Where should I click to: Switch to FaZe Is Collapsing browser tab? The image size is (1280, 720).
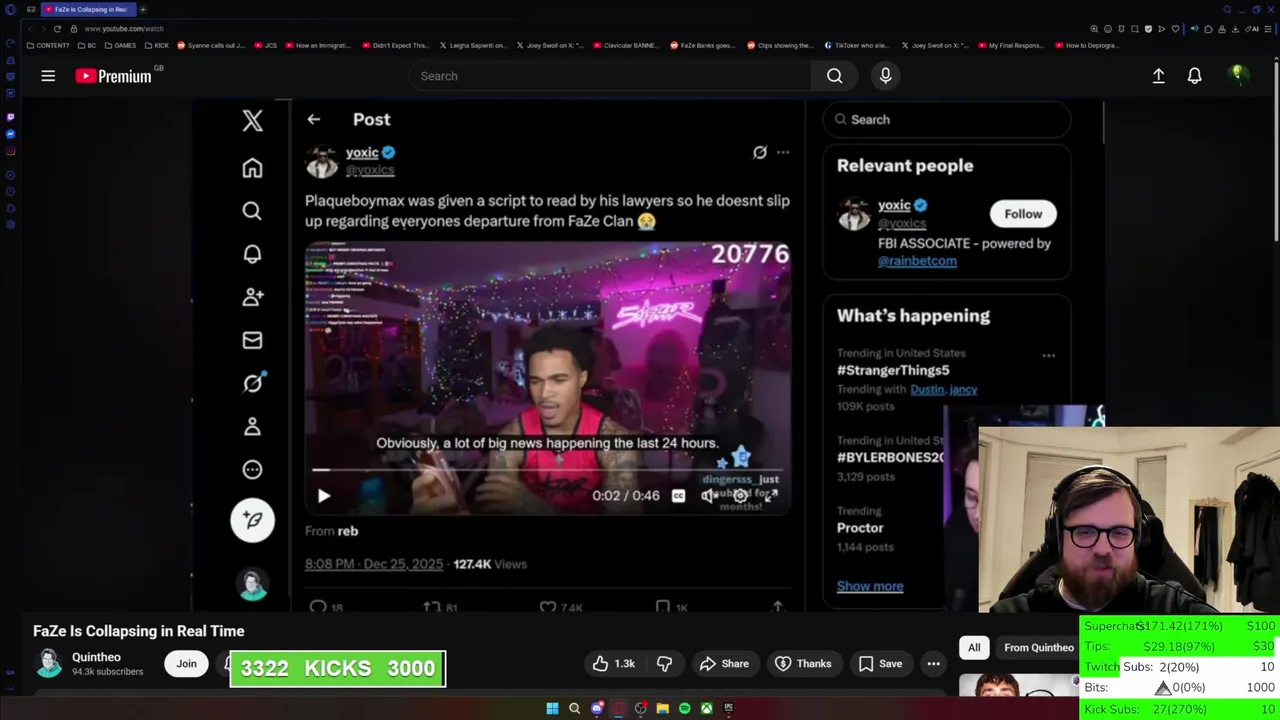pyautogui.click(x=90, y=9)
